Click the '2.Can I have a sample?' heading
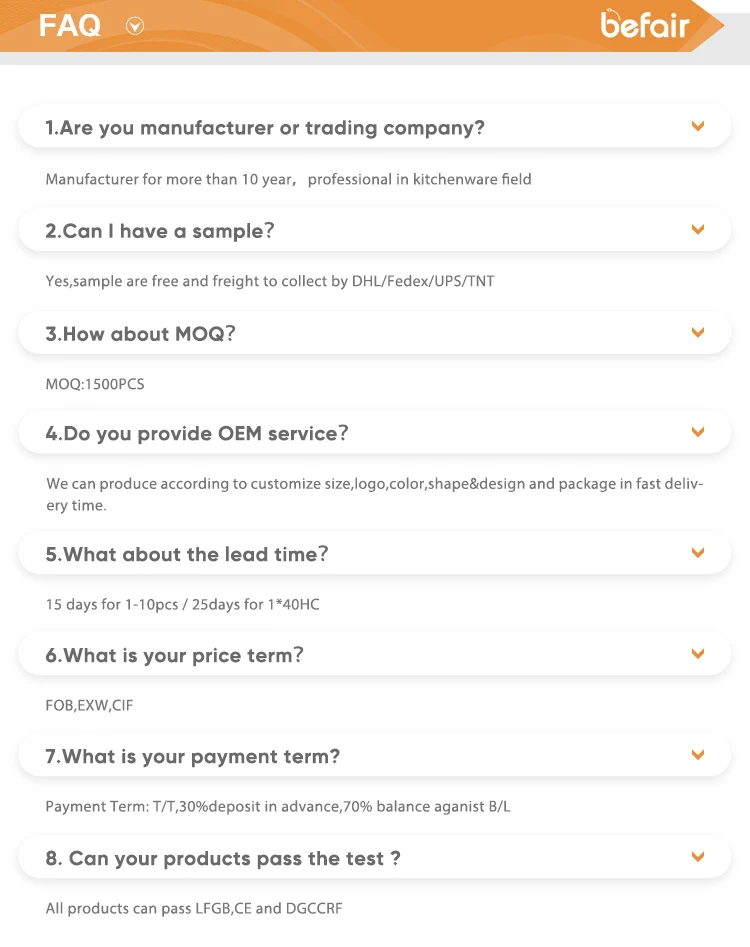The width and height of the screenshot is (750, 947). pyautogui.click(x=160, y=231)
